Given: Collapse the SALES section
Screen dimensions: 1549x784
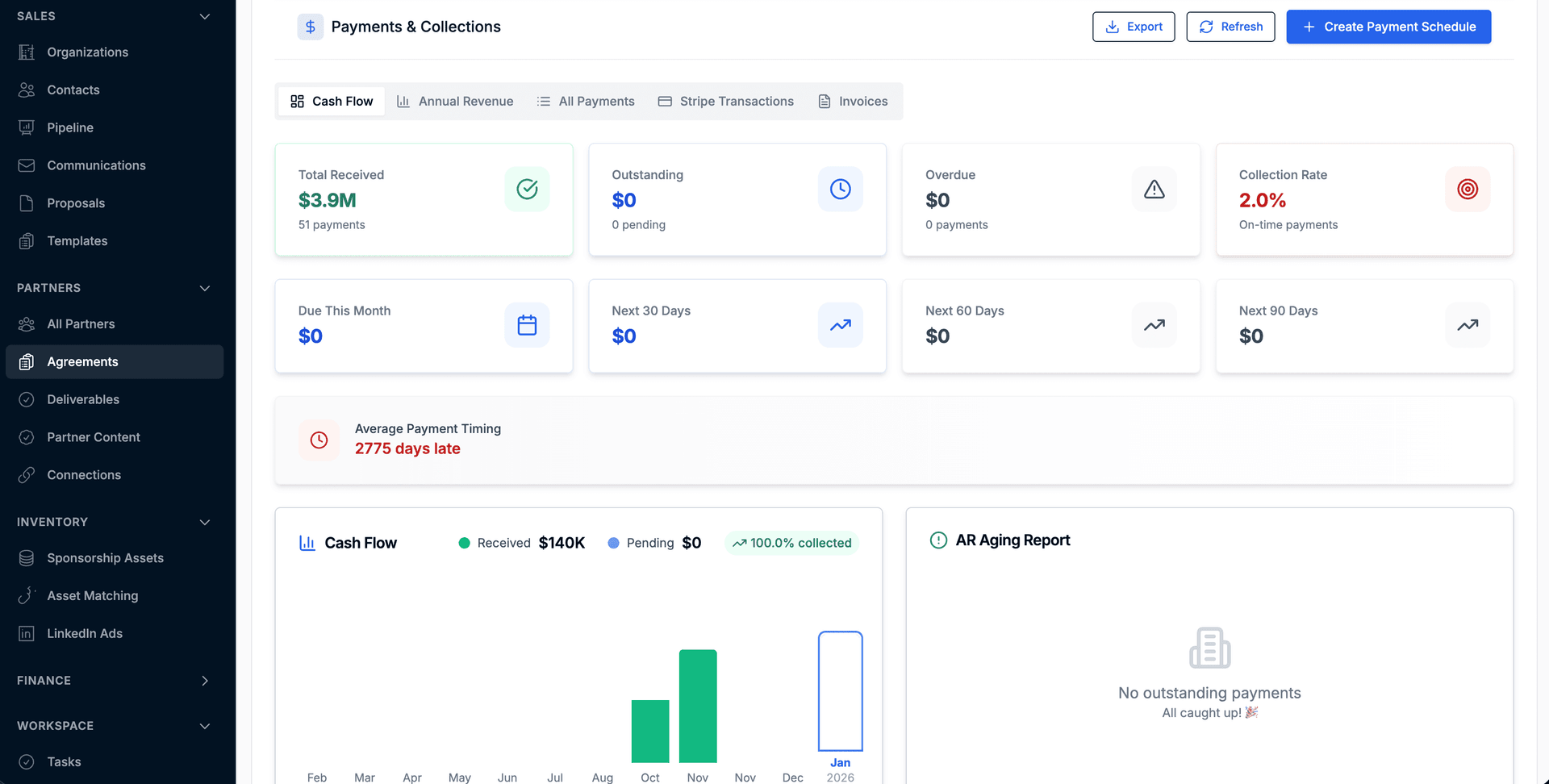Looking at the screenshot, I should click(204, 16).
